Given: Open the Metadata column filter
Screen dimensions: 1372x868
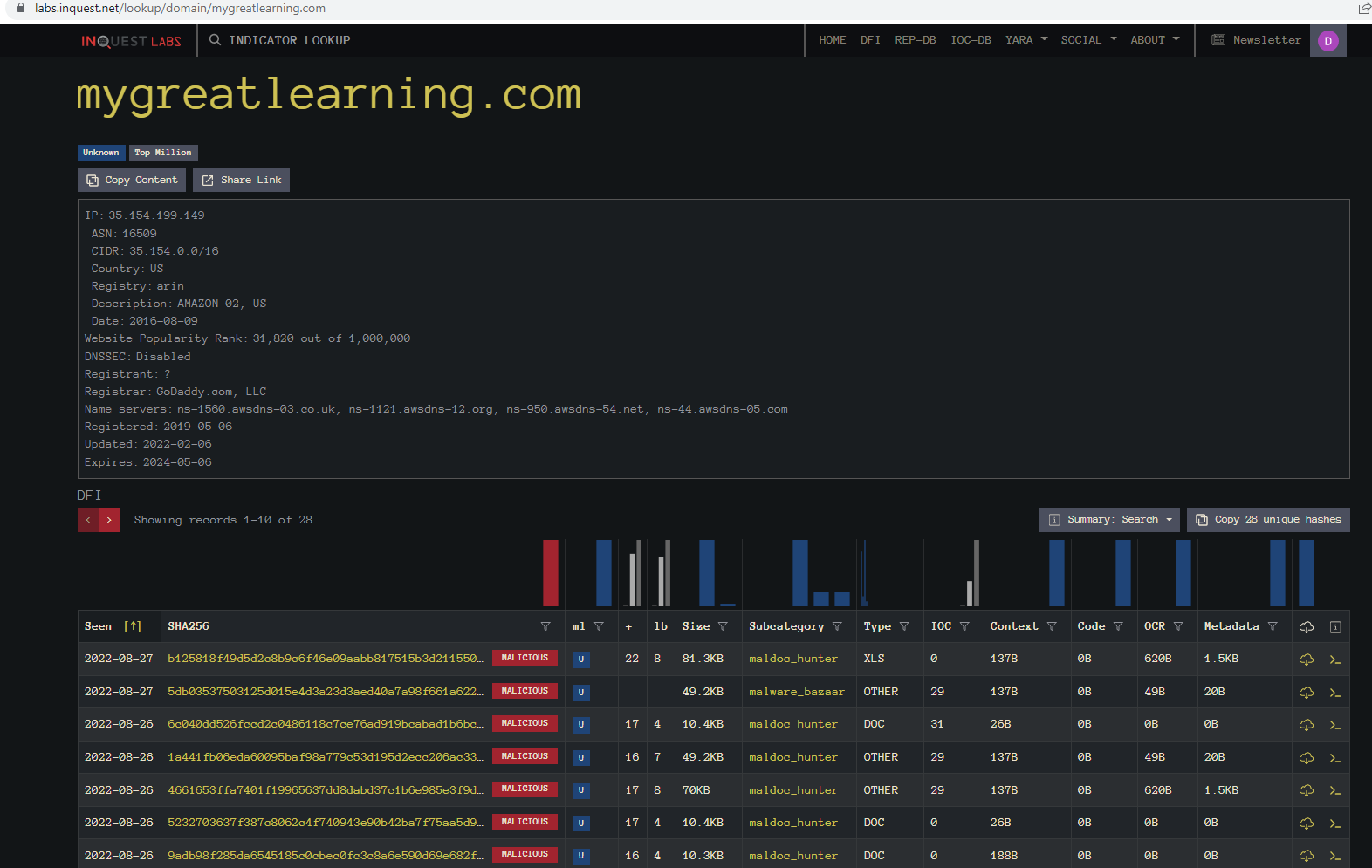Looking at the screenshot, I should tap(1273, 626).
